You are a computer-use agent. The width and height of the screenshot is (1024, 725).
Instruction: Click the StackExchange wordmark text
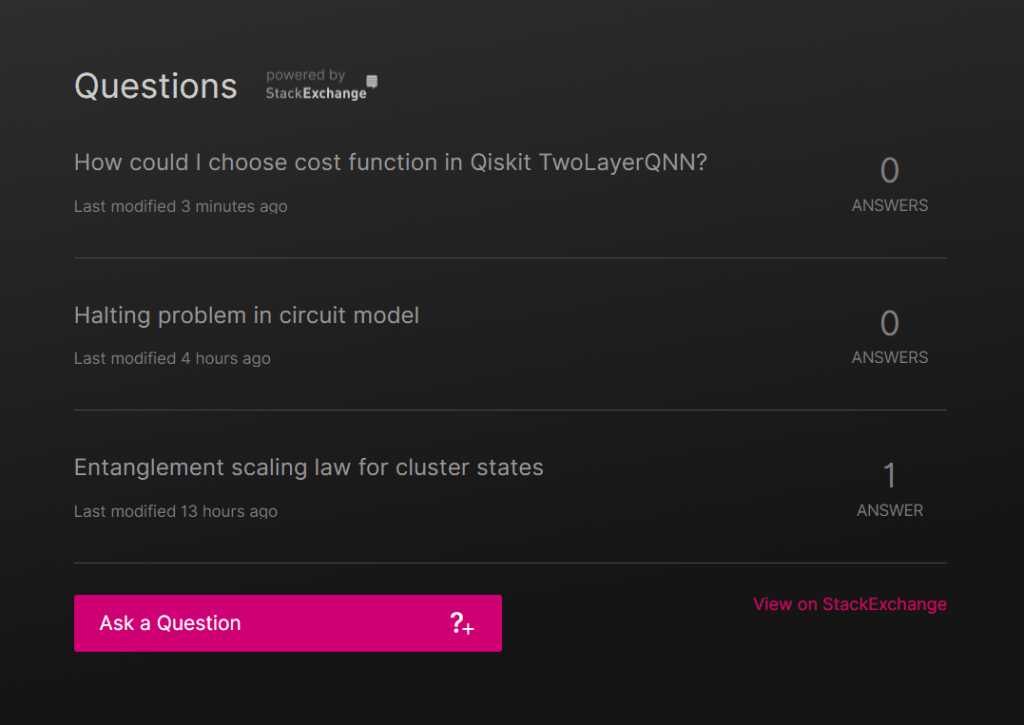point(316,93)
